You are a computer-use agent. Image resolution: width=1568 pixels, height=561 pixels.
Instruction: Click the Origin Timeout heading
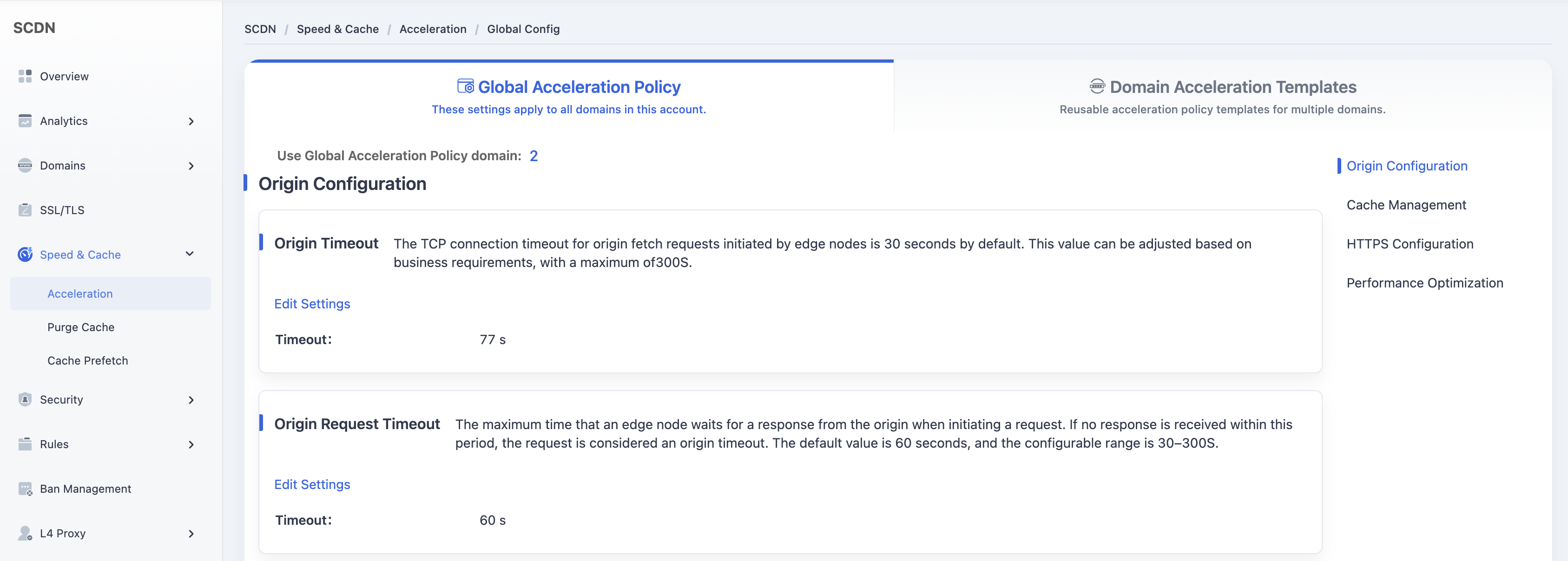point(326,243)
